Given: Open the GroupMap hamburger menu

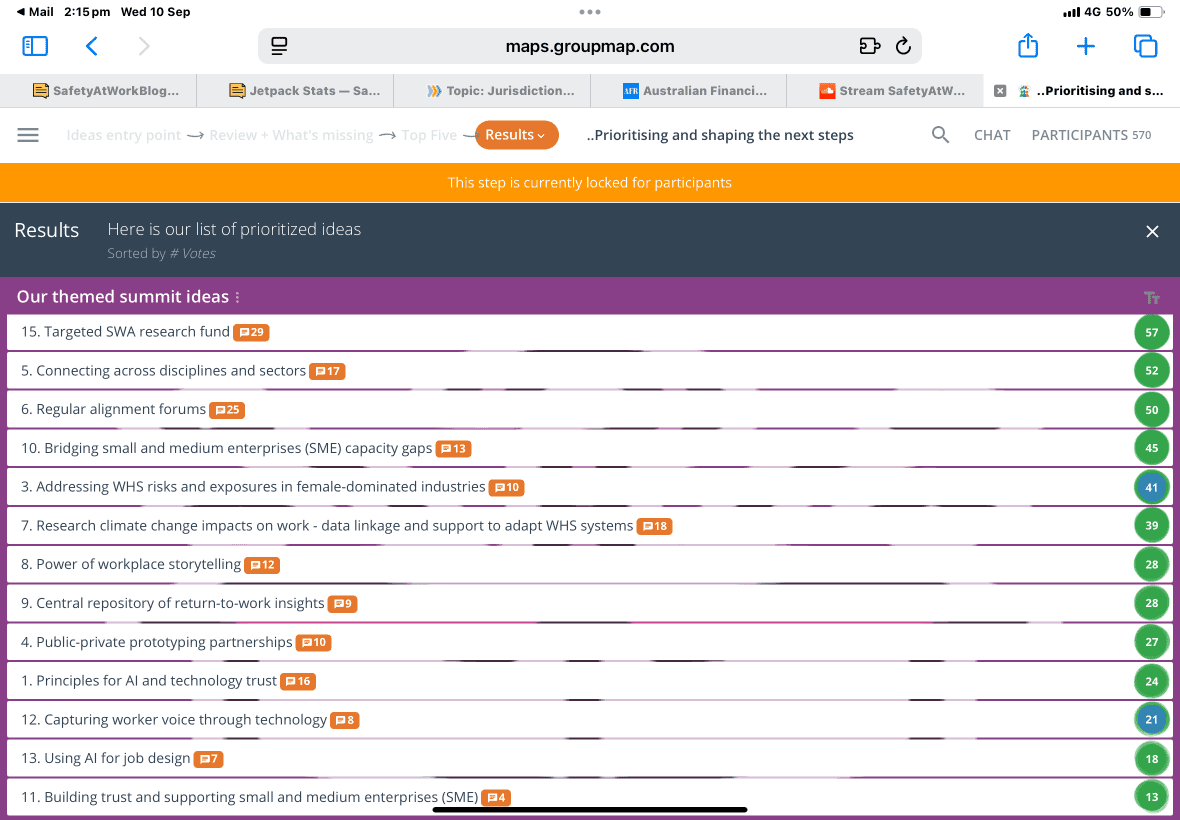Looking at the screenshot, I should tap(28, 135).
